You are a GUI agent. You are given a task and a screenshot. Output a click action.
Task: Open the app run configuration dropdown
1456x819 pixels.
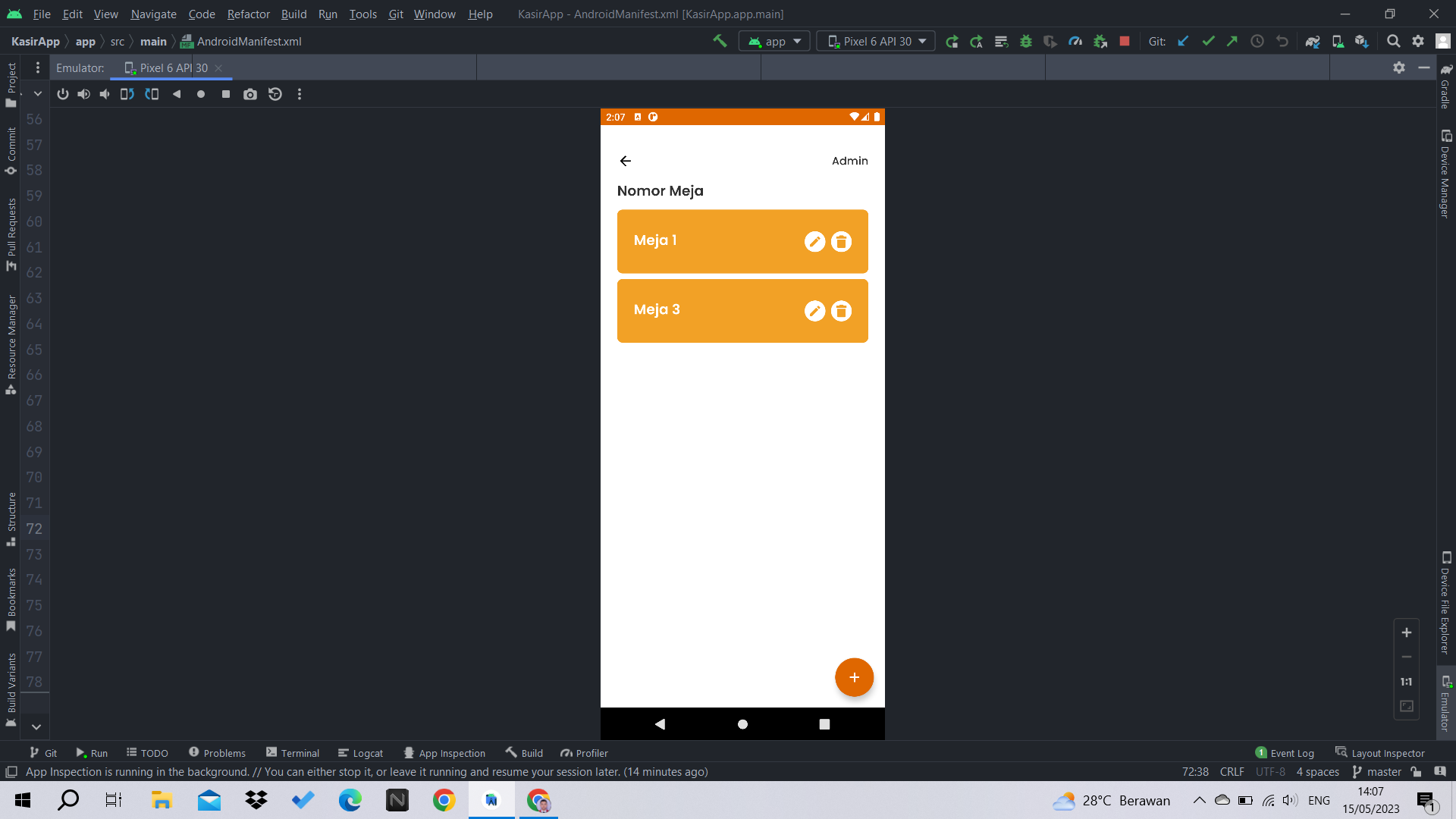(x=773, y=41)
